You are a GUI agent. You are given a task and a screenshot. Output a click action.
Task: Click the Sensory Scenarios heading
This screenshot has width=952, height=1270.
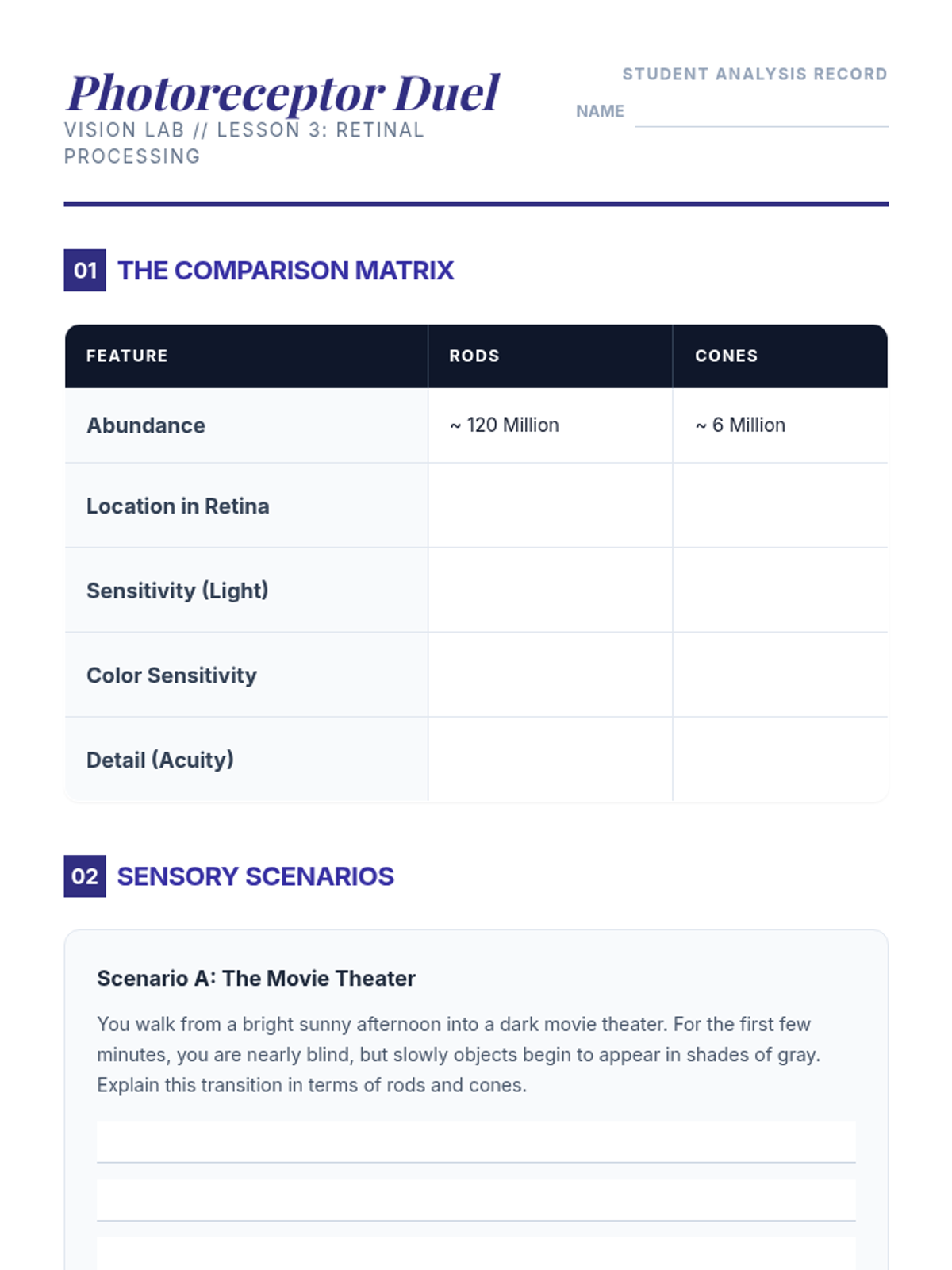click(255, 876)
